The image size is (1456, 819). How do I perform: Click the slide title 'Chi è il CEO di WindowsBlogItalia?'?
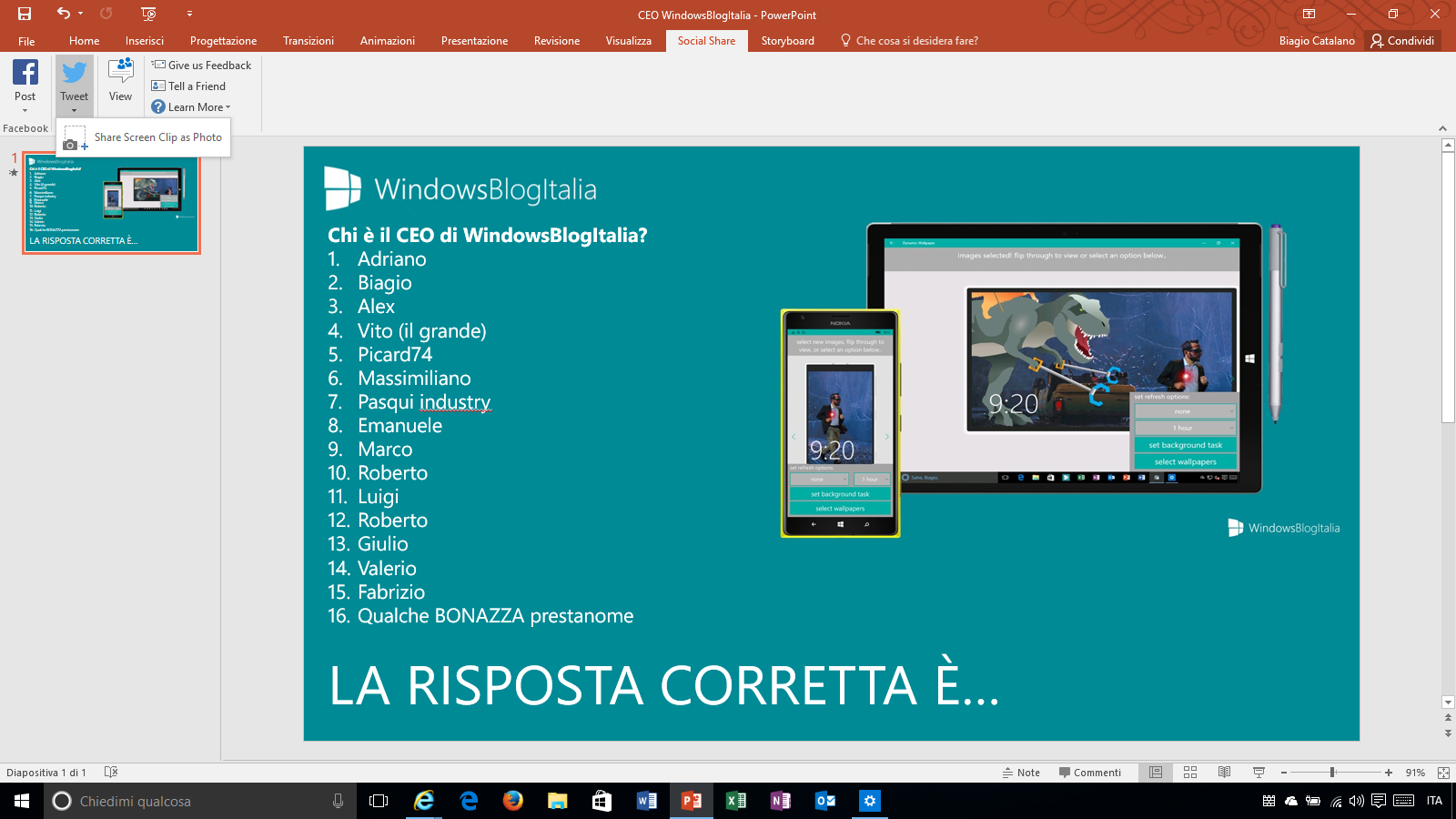[488, 235]
